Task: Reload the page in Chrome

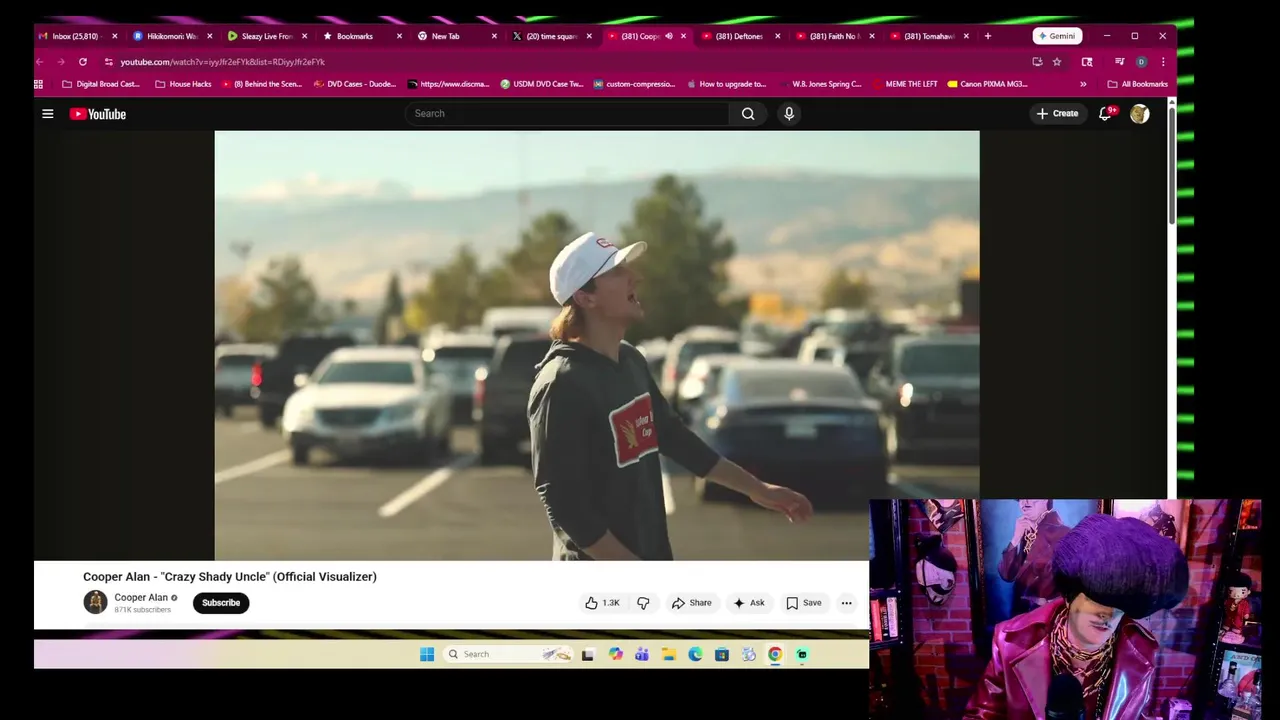Action: click(x=83, y=62)
